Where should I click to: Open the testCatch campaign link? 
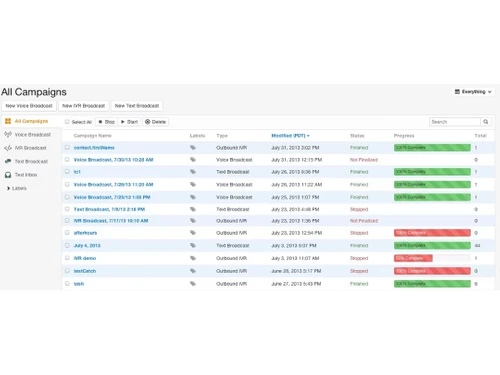(85, 271)
